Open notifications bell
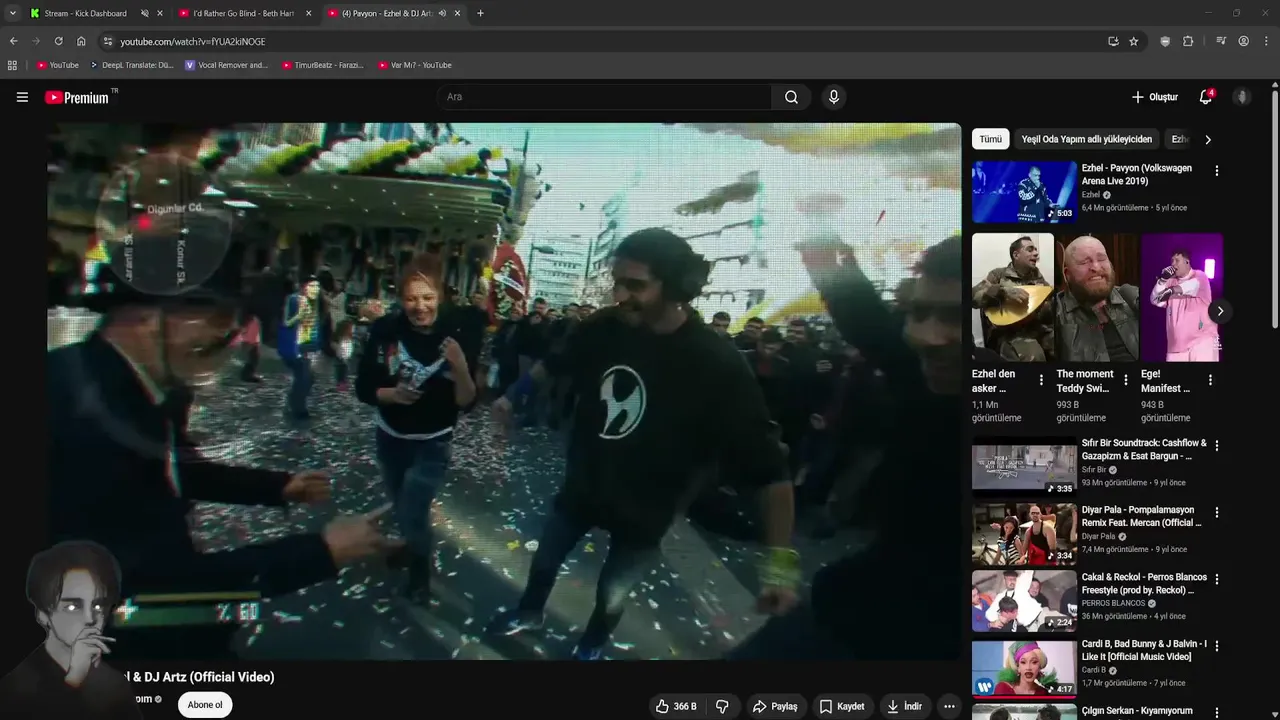The width and height of the screenshot is (1280, 720). (x=1206, y=97)
